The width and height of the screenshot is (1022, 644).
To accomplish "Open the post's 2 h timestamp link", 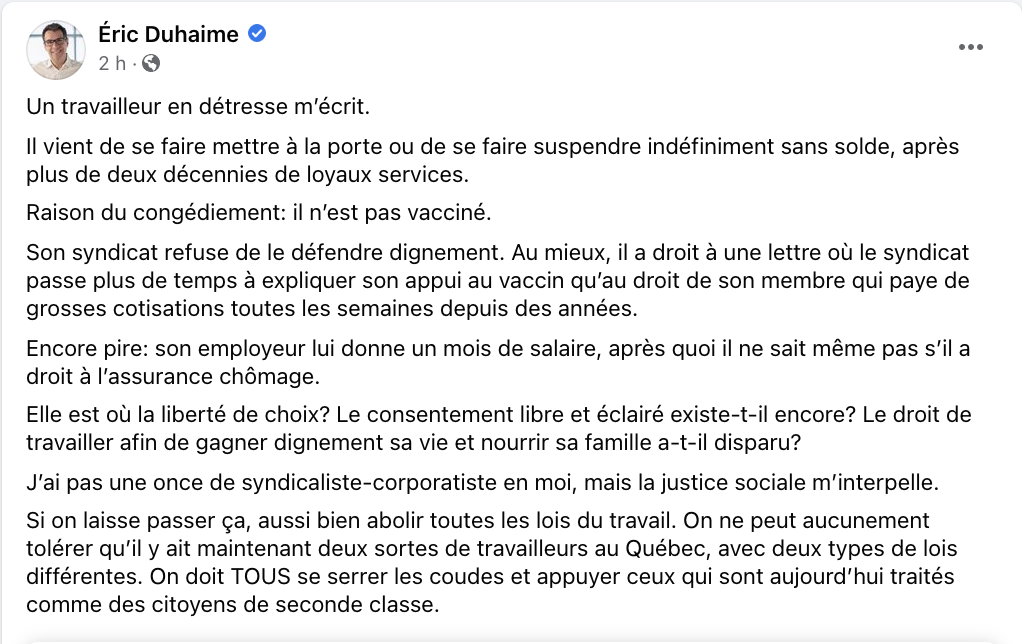I will coord(111,63).
